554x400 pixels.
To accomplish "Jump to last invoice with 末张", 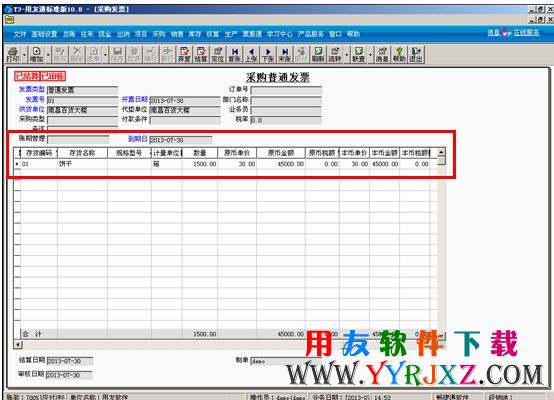I will (x=285, y=54).
